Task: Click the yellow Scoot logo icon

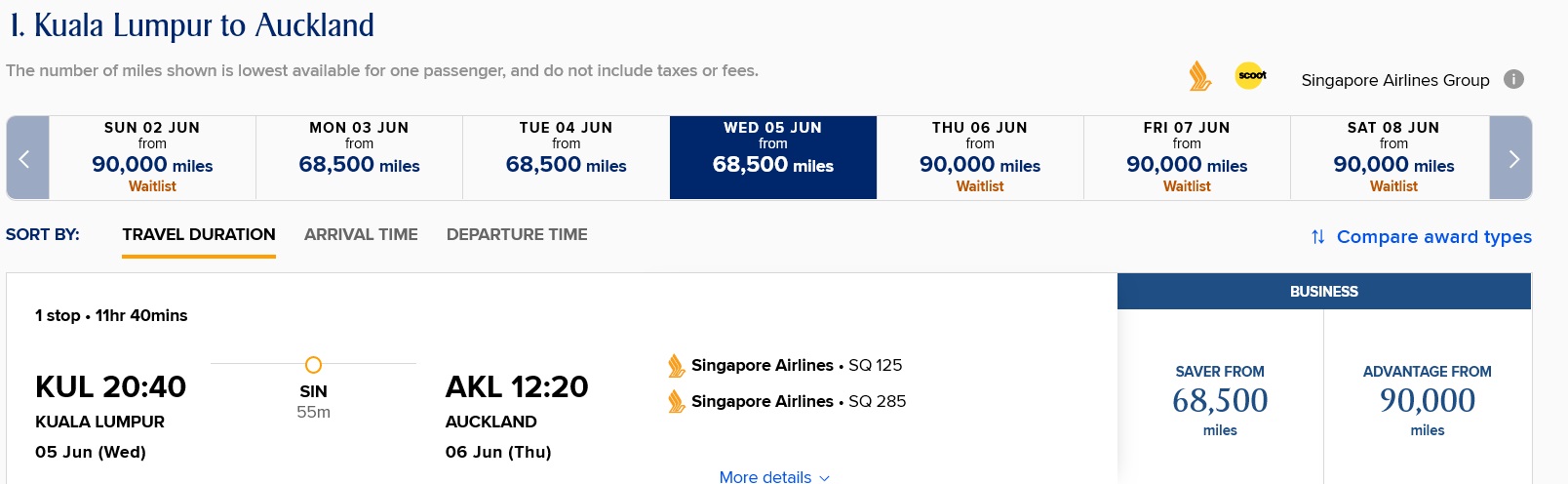Action: coord(1250,75)
